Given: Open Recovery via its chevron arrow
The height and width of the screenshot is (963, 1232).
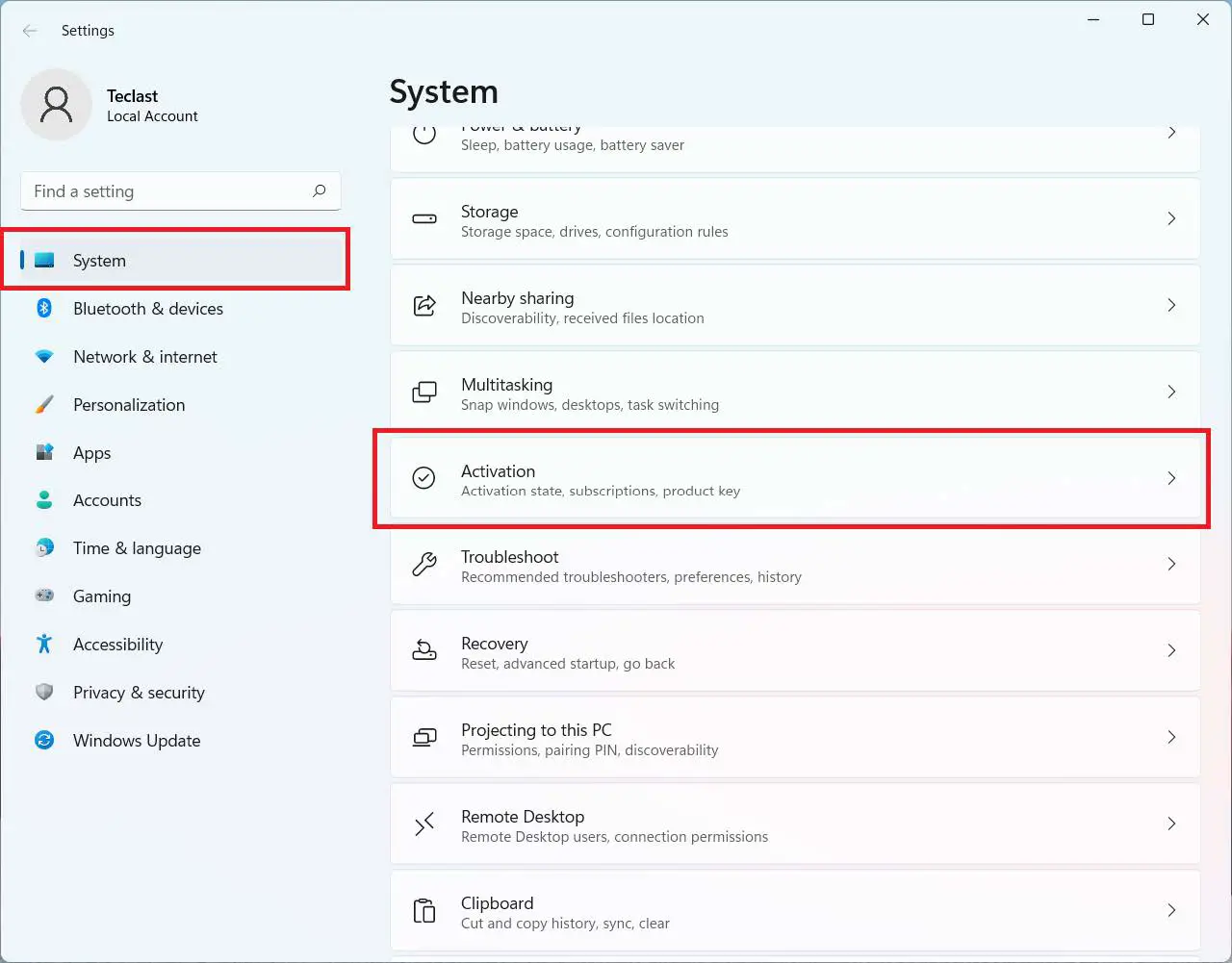Looking at the screenshot, I should pyautogui.click(x=1171, y=650).
